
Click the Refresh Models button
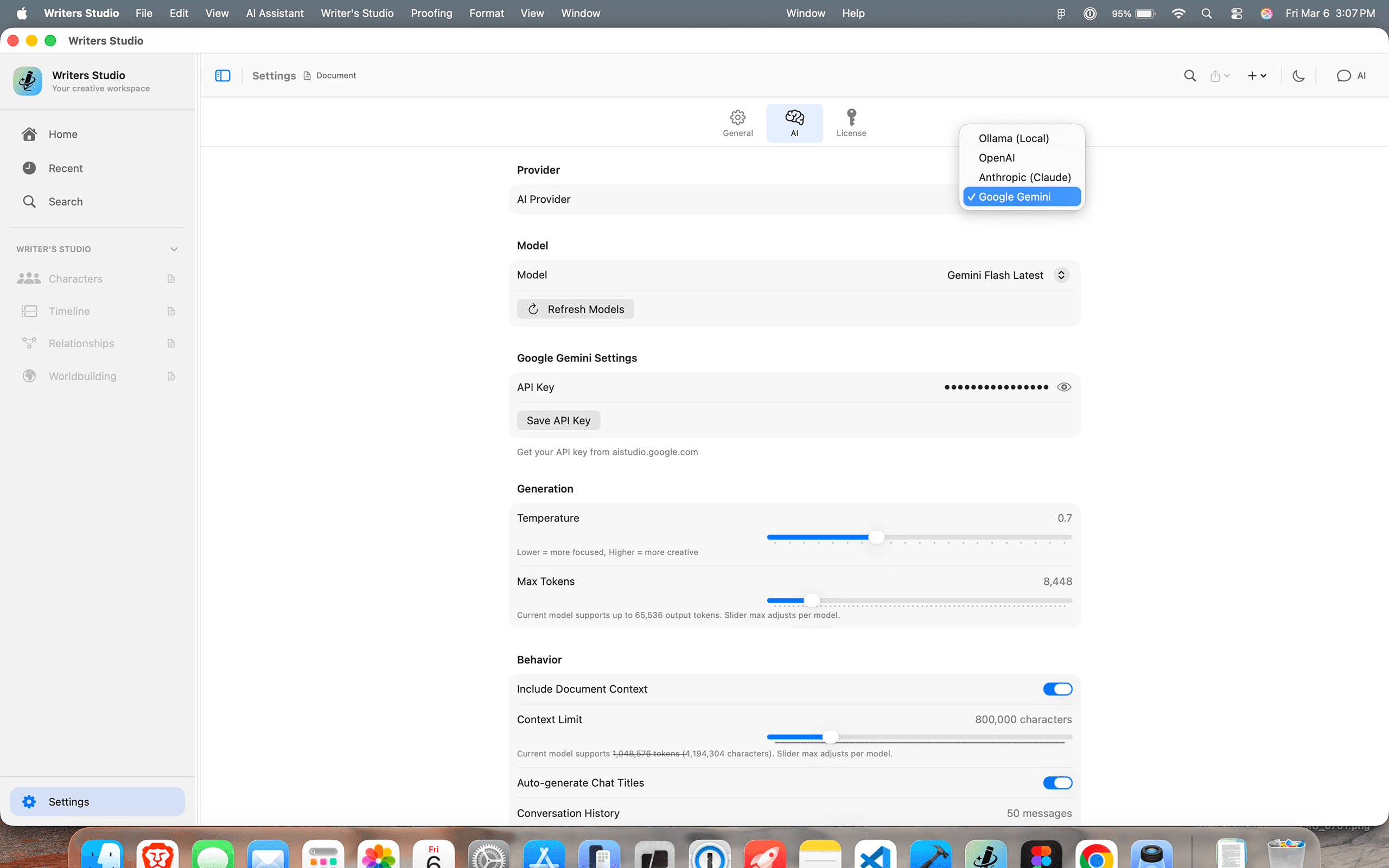(575, 309)
